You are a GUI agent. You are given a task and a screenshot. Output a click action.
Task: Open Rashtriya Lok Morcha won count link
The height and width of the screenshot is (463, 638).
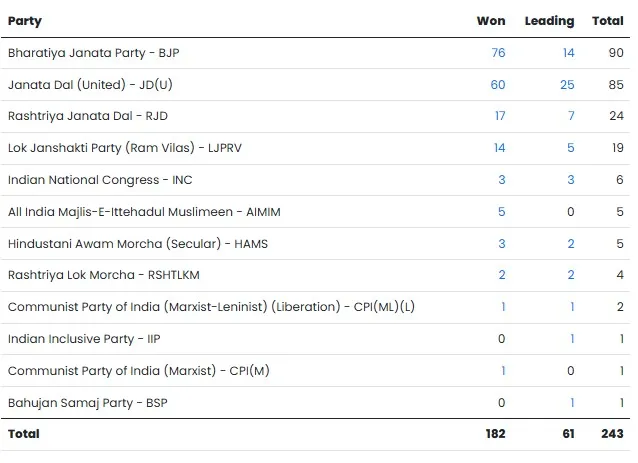click(x=502, y=275)
